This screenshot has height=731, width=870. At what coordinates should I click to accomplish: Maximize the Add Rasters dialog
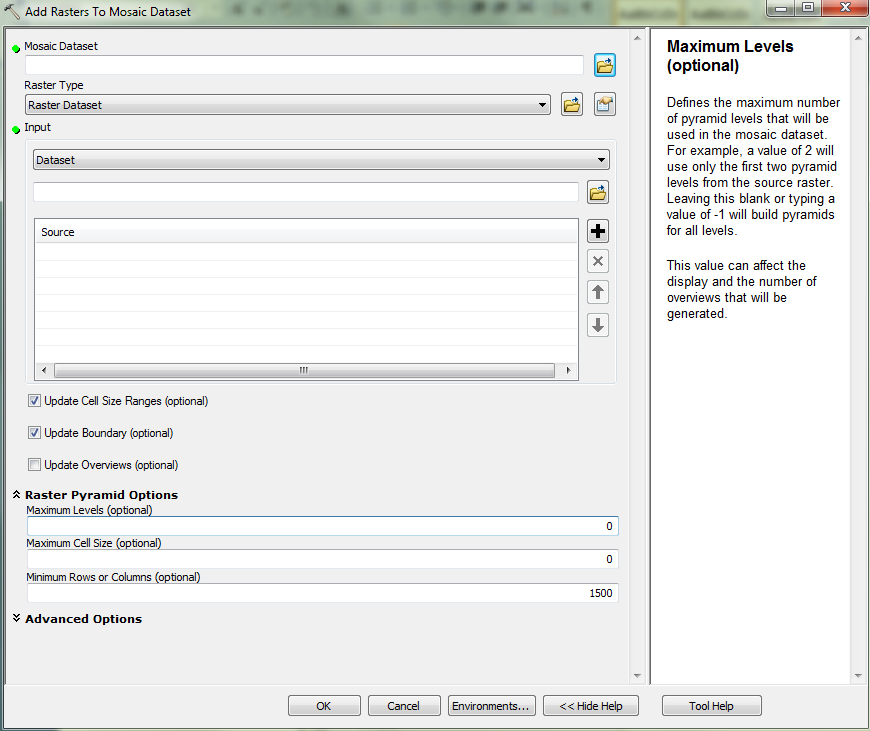[x=808, y=8]
